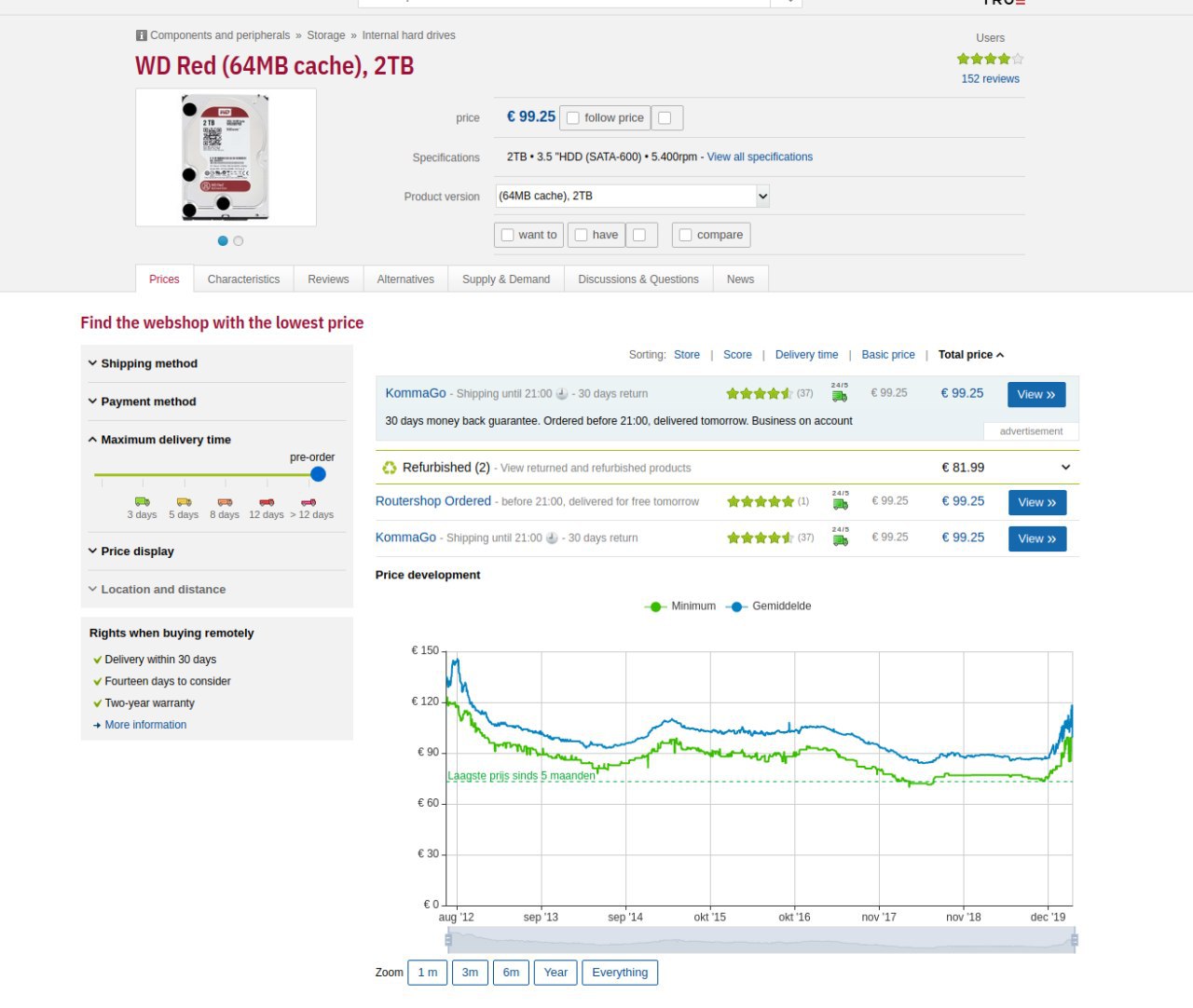Click the clock icon in the KommaGo advertisement row

[x=562, y=394]
